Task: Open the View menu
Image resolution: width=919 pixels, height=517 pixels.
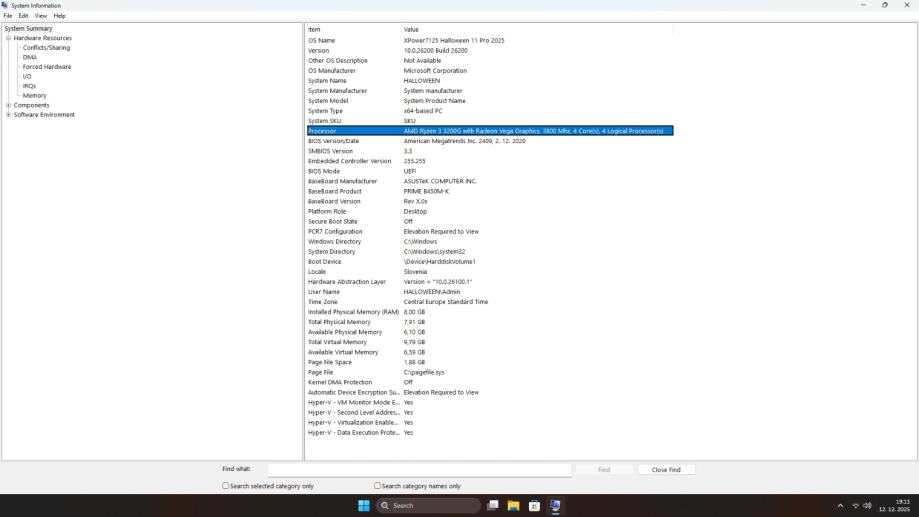Action: tap(41, 16)
